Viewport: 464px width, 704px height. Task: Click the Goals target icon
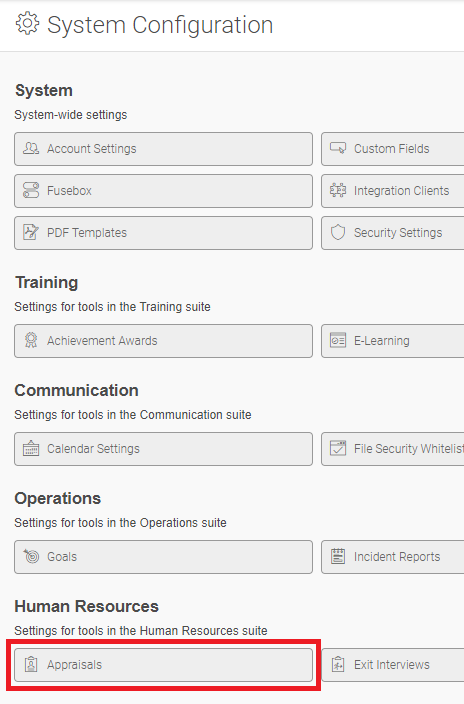point(31,556)
